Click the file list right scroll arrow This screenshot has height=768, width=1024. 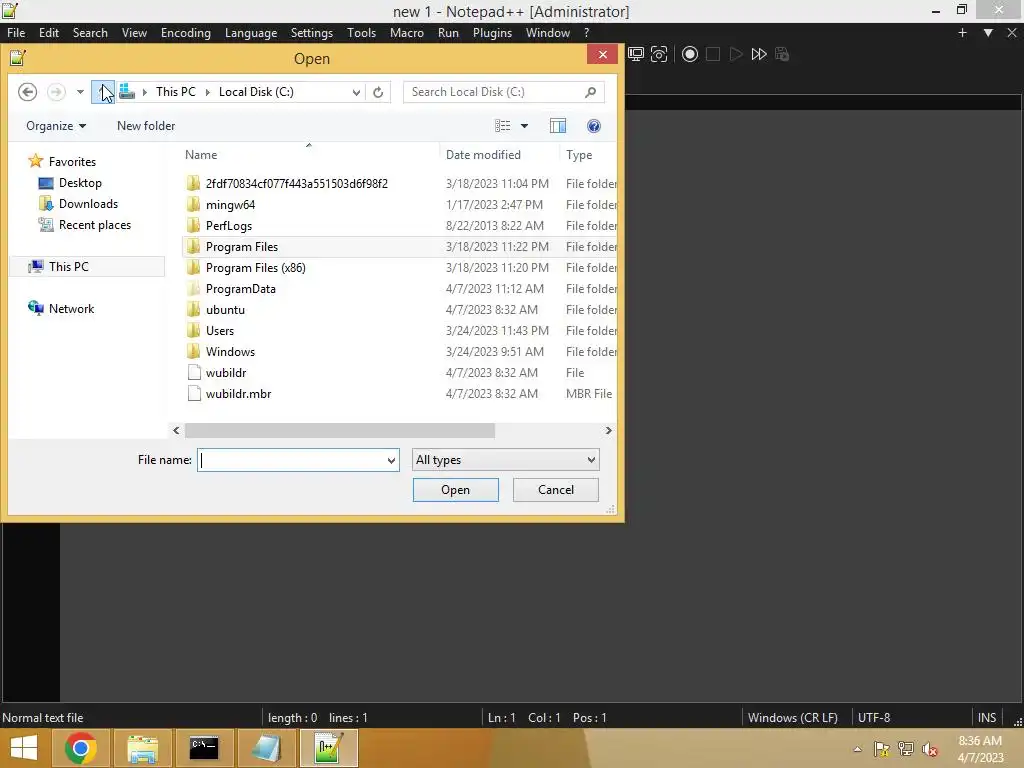click(x=608, y=430)
